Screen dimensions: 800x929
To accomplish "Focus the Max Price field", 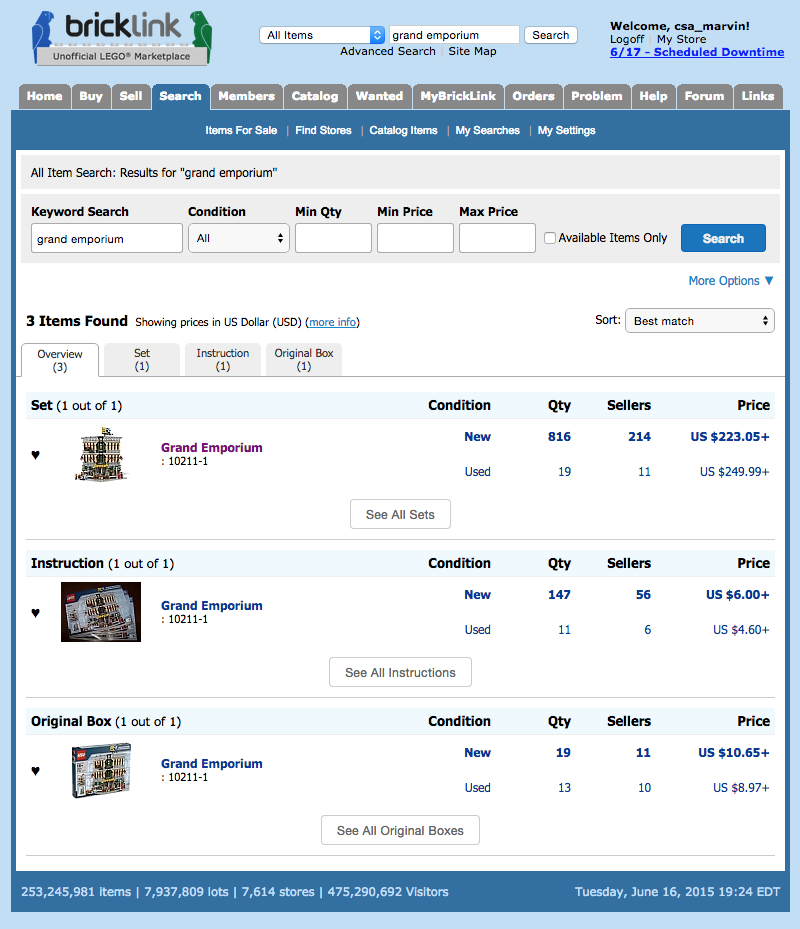I will [497, 238].
